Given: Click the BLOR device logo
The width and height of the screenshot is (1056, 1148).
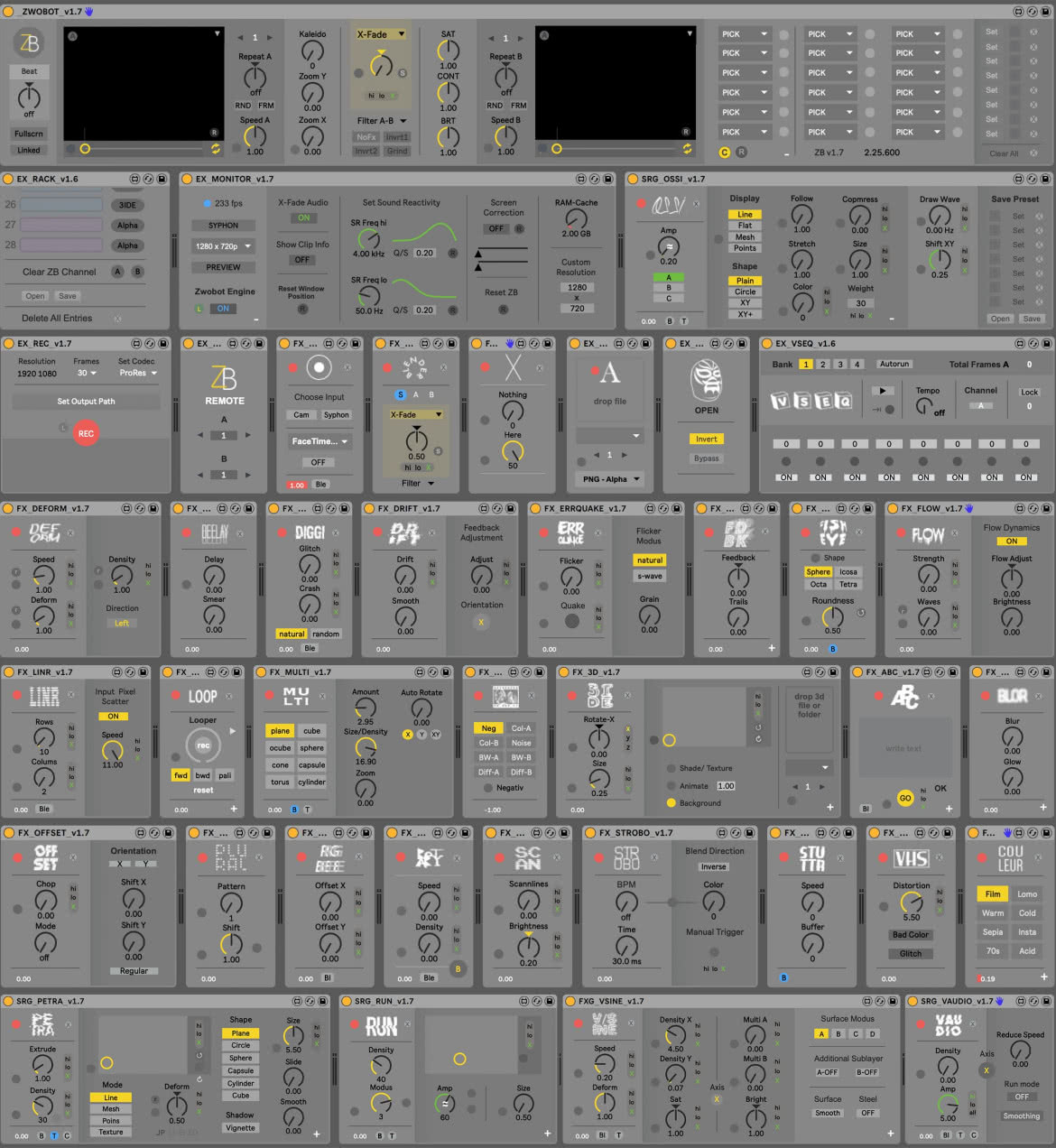Looking at the screenshot, I should (x=1012, y=696).
